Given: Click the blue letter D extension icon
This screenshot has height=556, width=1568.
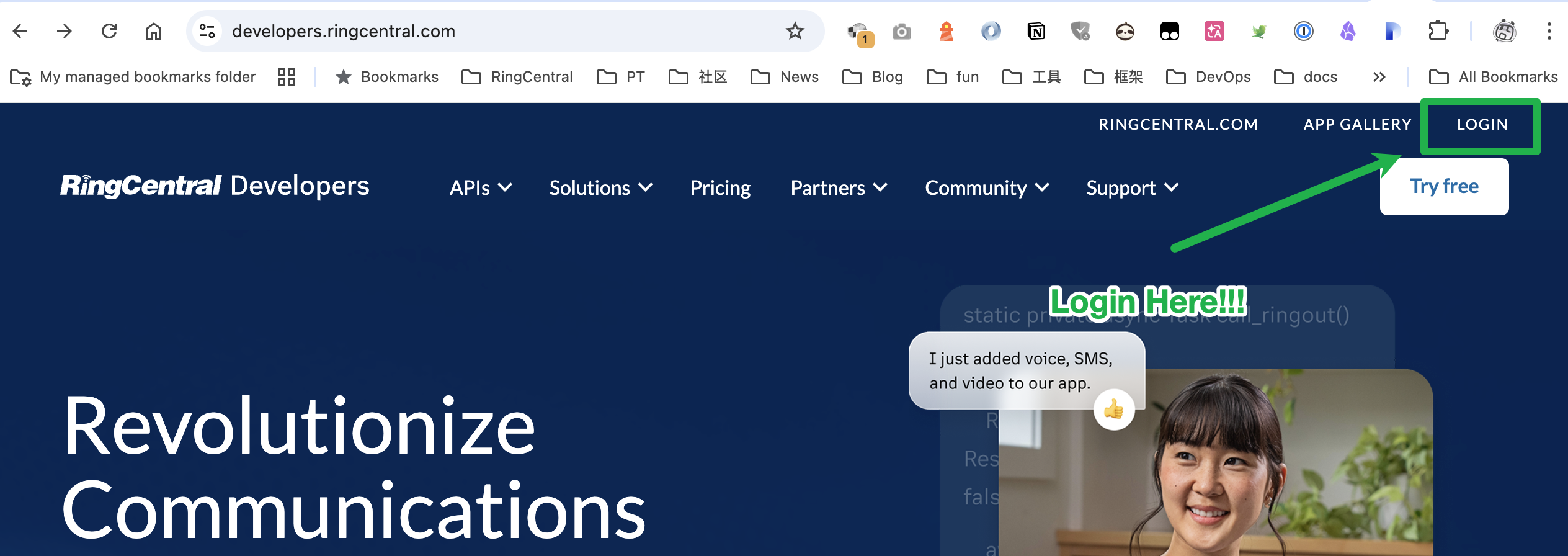Looking at the screenshot, I should click(1393, 31).
